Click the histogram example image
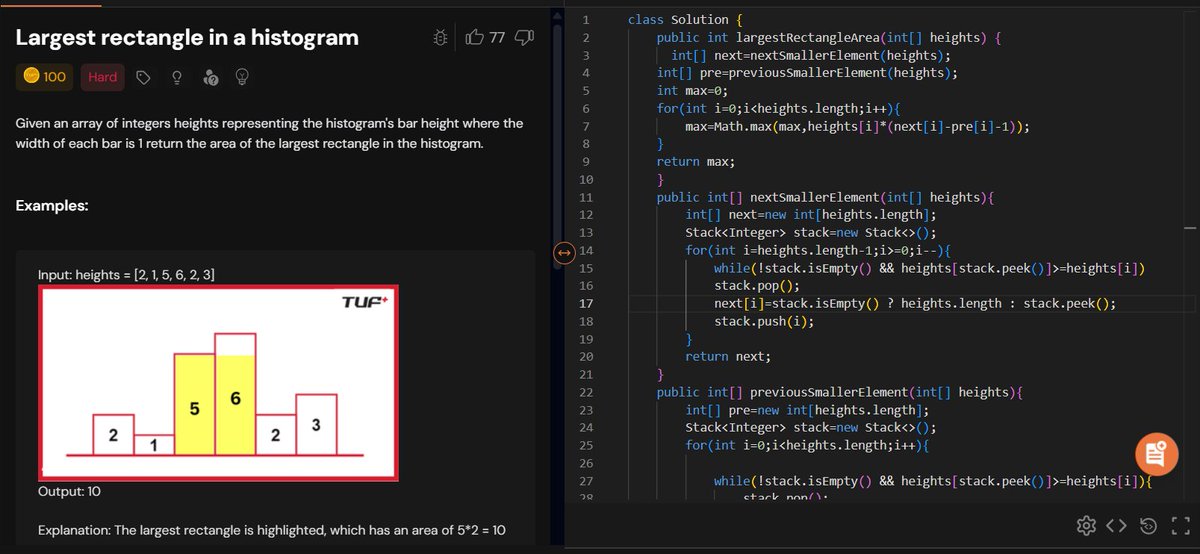Viewport: 1200px width, 554px height. [219, 383]
